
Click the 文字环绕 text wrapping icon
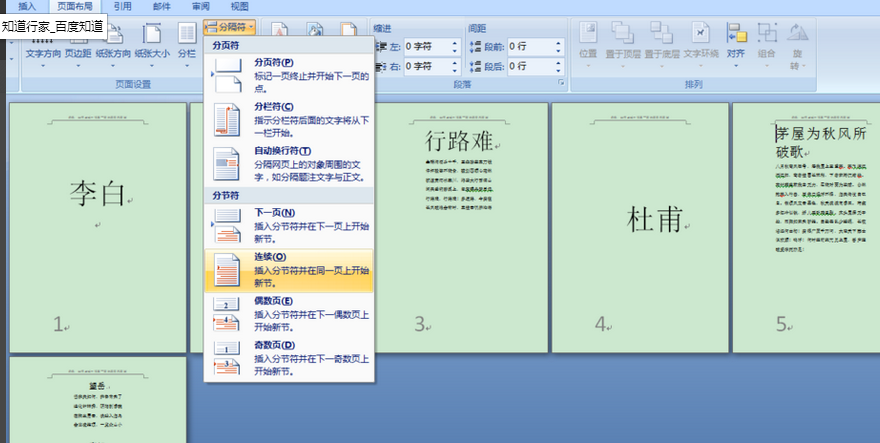700,33
